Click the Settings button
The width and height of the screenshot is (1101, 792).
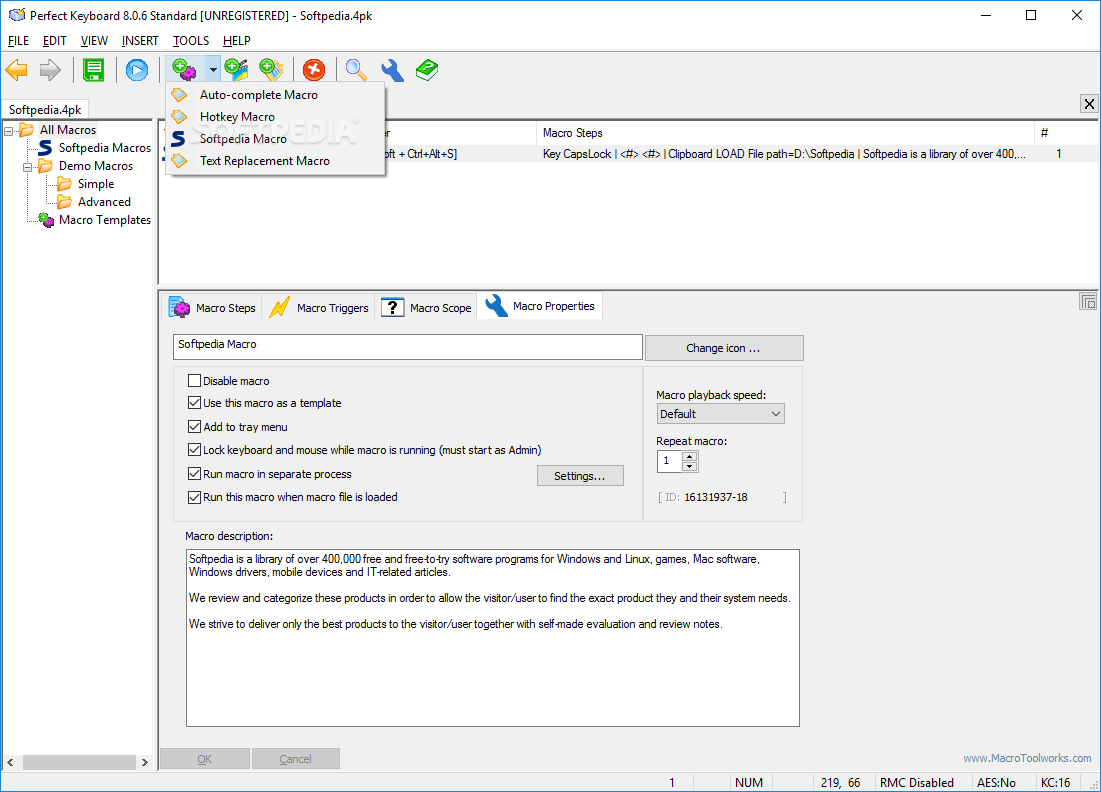click(x=580, y=476)
